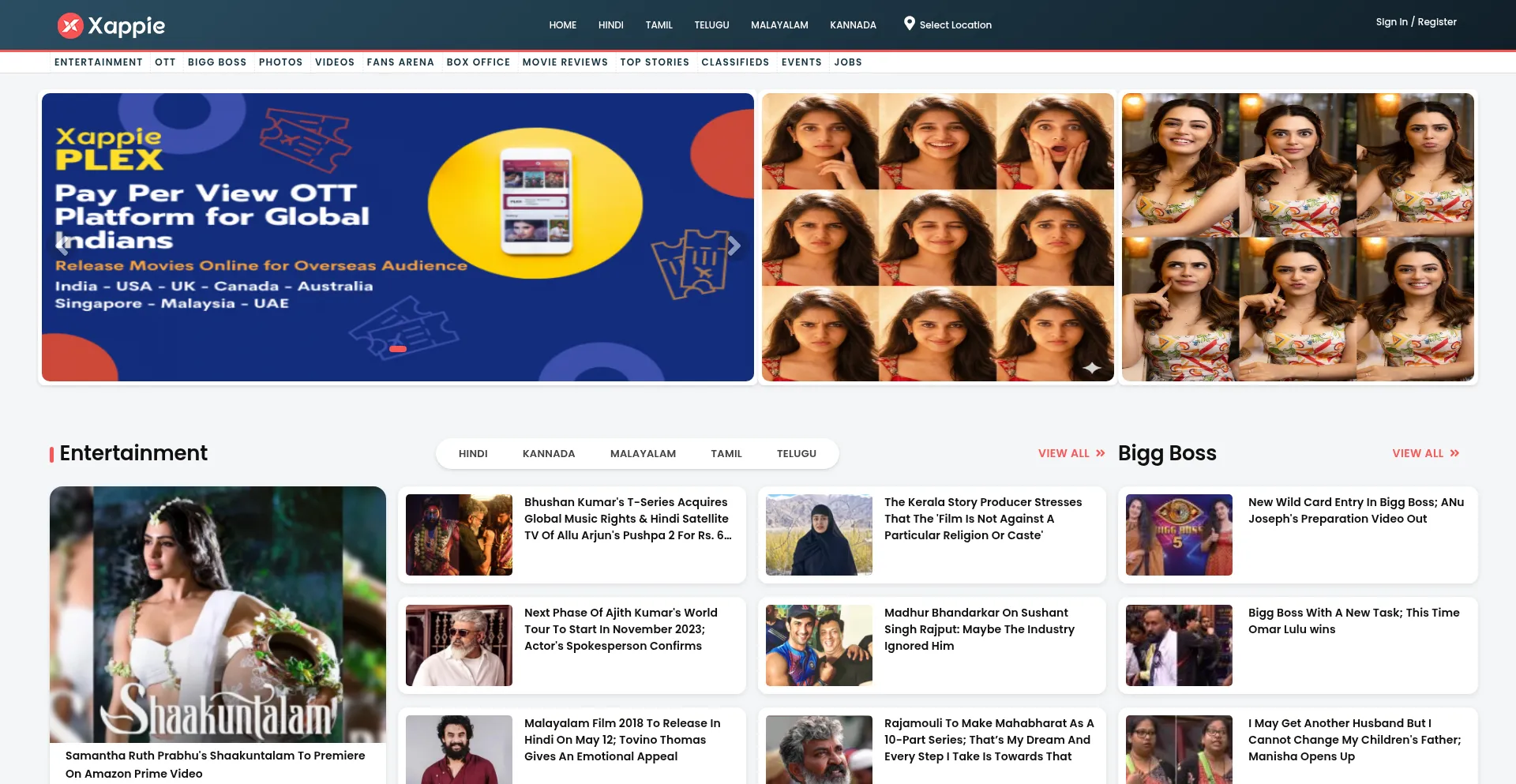Open ENTERTAINMENT category menu
Image resolution: width=1516 pixels, height=784 pixels.
(x=99, y=62)
